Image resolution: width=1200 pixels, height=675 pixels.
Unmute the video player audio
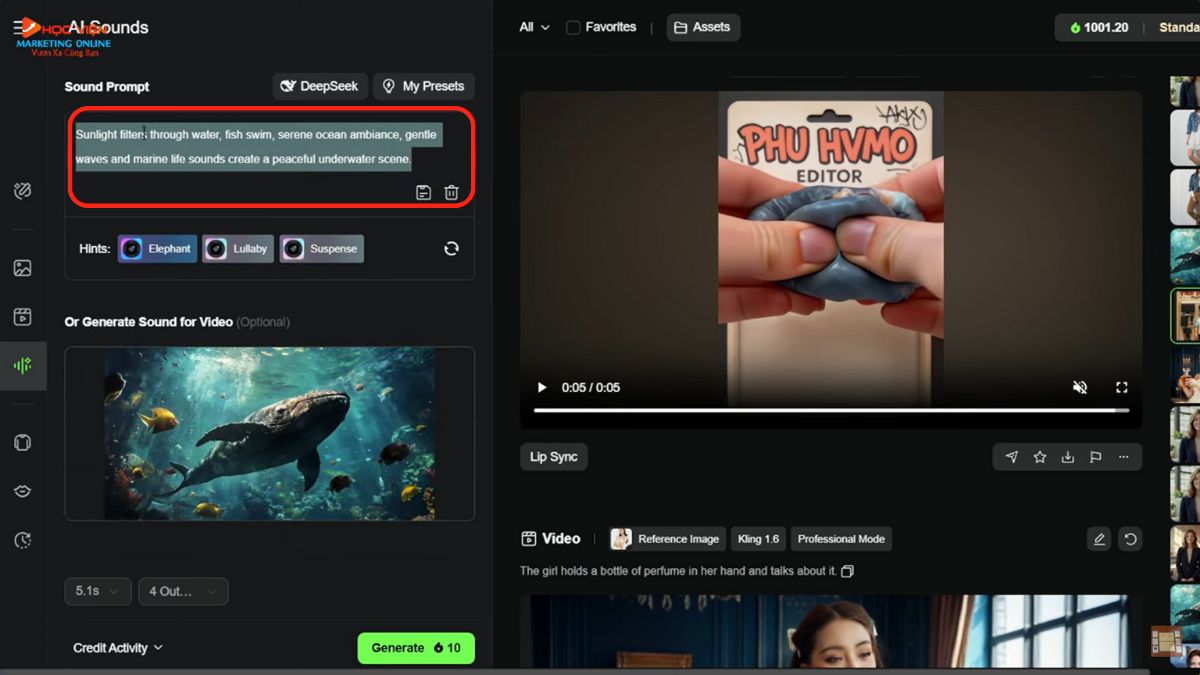tap(1080, 387)
